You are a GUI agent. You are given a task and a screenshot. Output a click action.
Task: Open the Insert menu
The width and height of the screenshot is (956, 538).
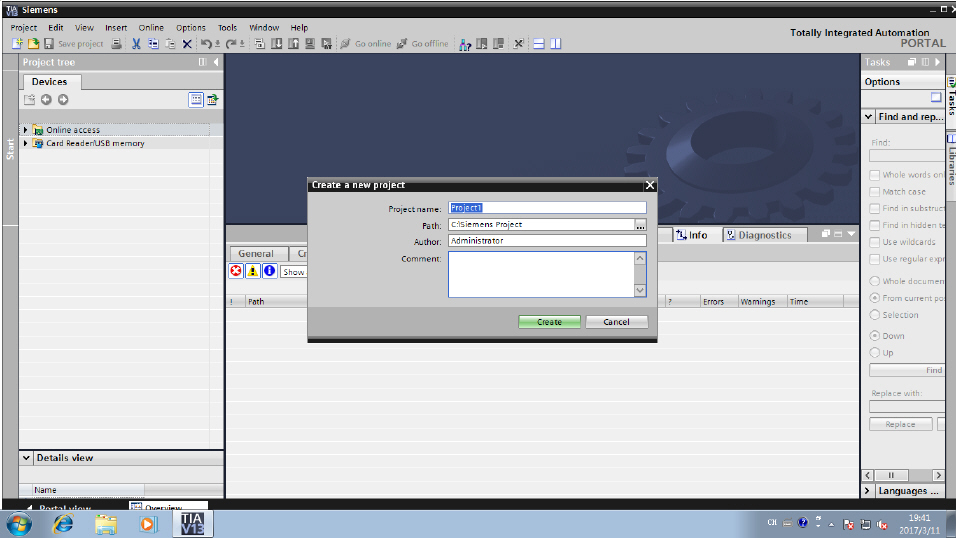coord(116,27)
